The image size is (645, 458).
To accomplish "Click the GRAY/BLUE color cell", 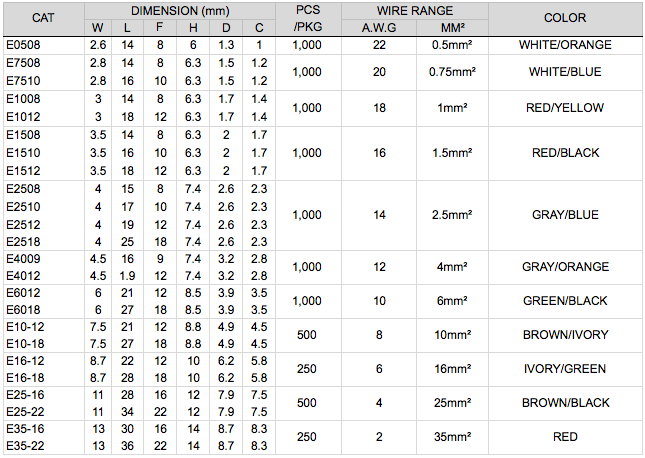I will click(x=565, y=215).
